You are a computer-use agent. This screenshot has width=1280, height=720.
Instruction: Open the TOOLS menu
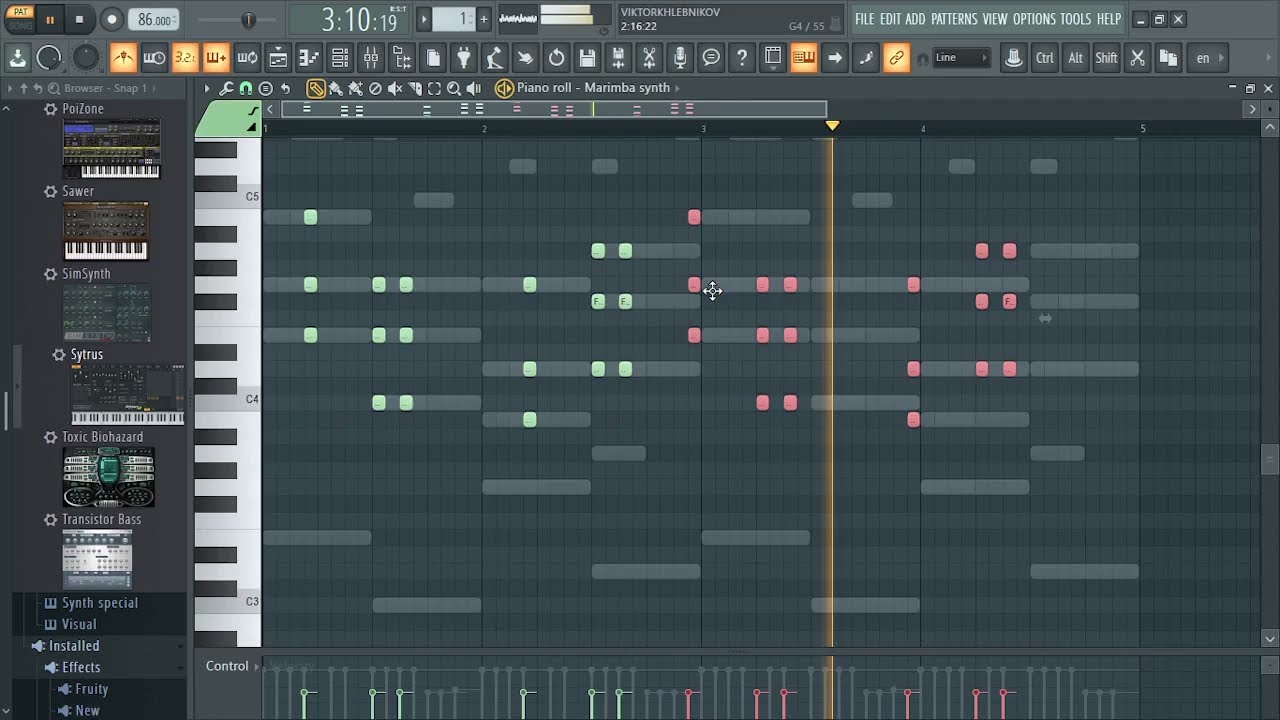[x=1076, y=19]
